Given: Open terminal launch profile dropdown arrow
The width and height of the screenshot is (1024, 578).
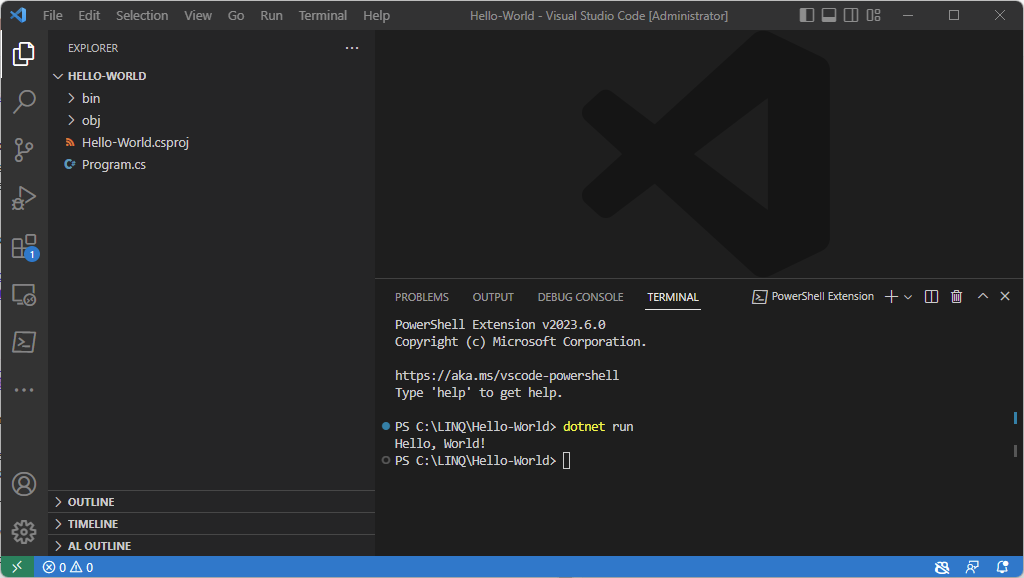Looking at the screenshot, I should [x=908, y=297].
